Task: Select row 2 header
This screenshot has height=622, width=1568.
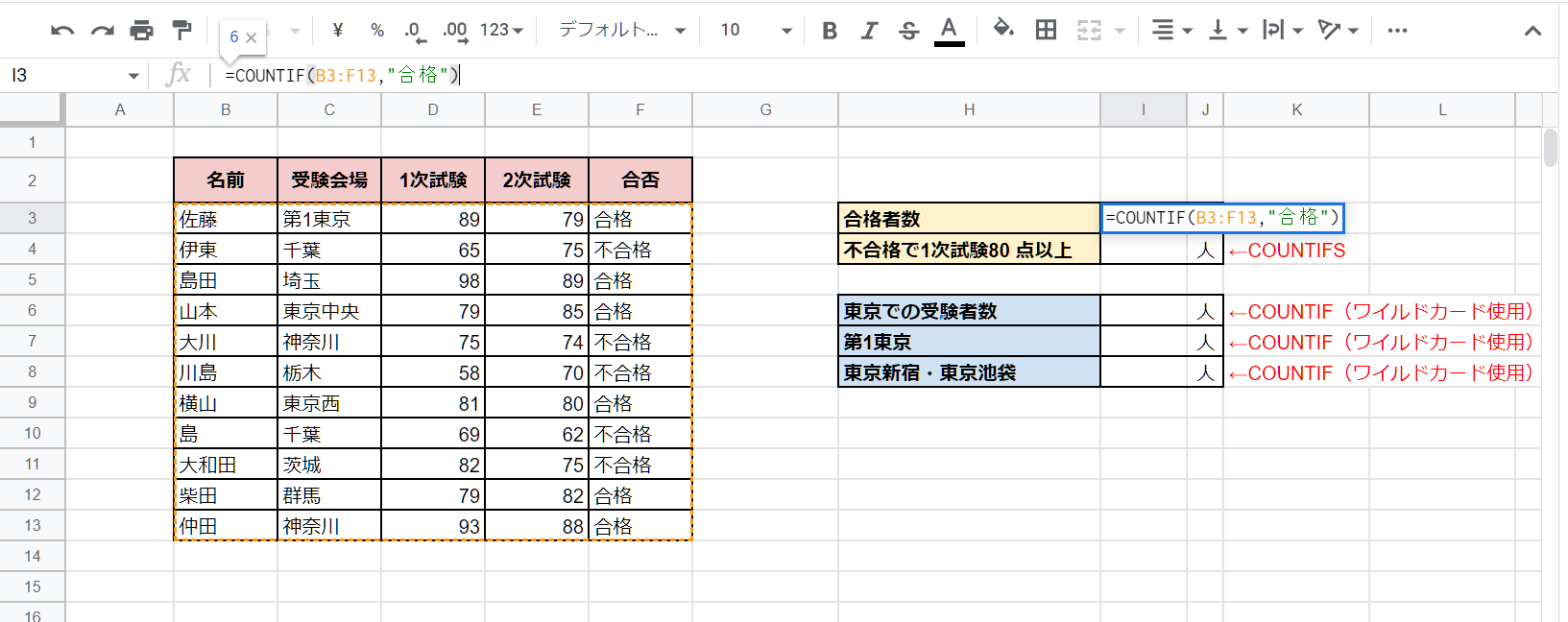Action: point(33,180)
